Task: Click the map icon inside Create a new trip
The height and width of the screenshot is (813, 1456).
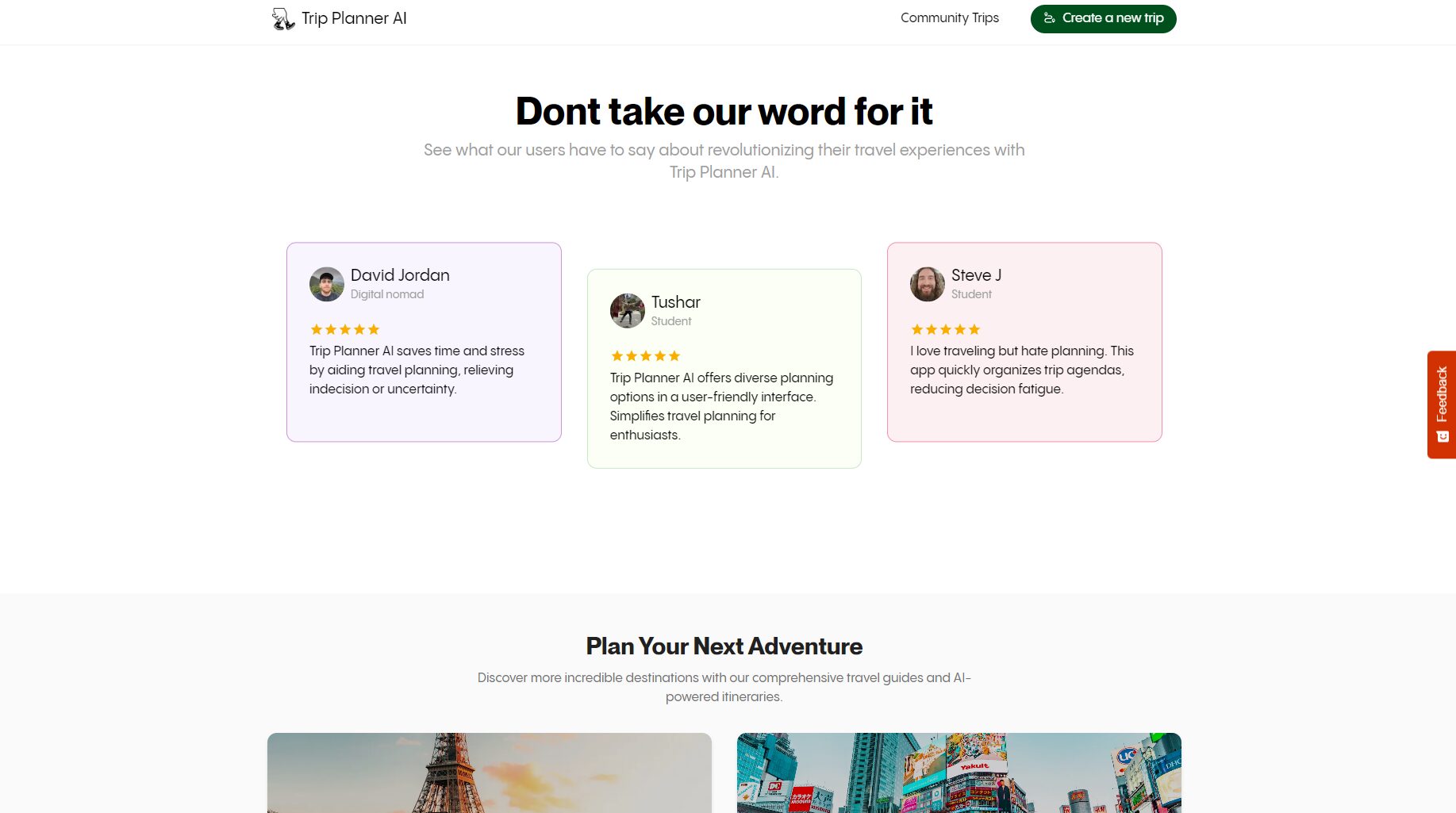Action: click(1049, 17)
